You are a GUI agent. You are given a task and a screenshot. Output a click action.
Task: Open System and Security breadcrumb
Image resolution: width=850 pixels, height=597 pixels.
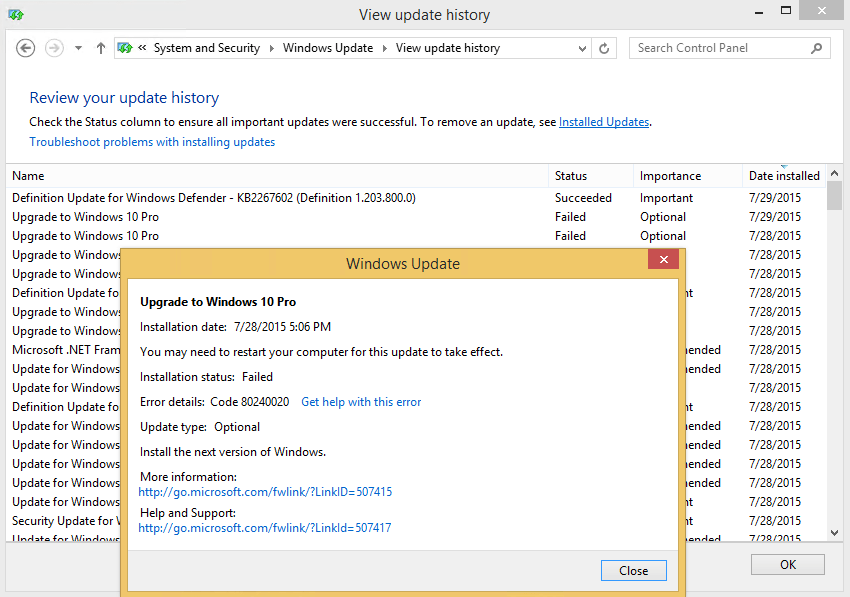point(207,48)
